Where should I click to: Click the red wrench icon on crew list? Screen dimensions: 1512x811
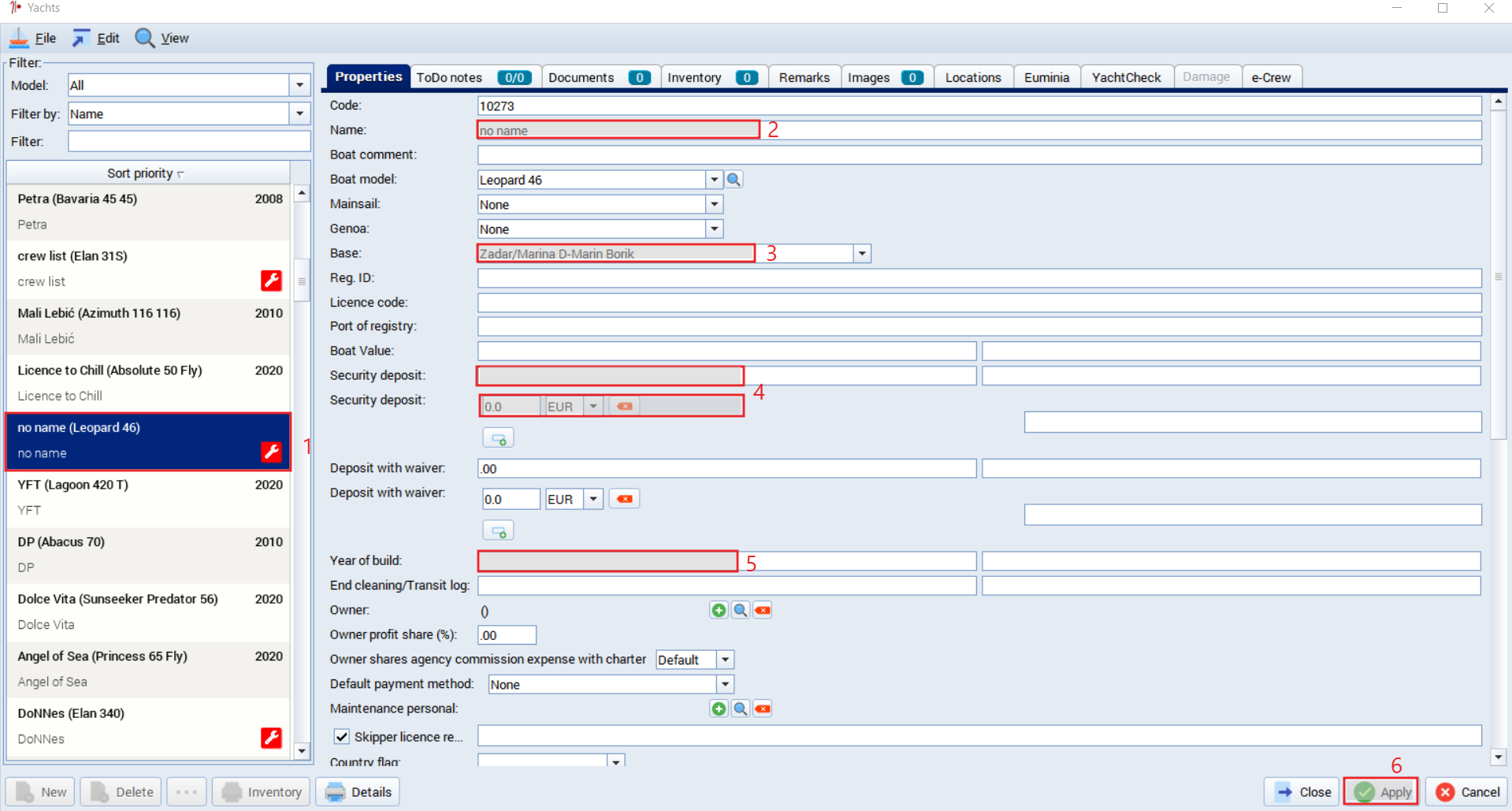[271, 281]
